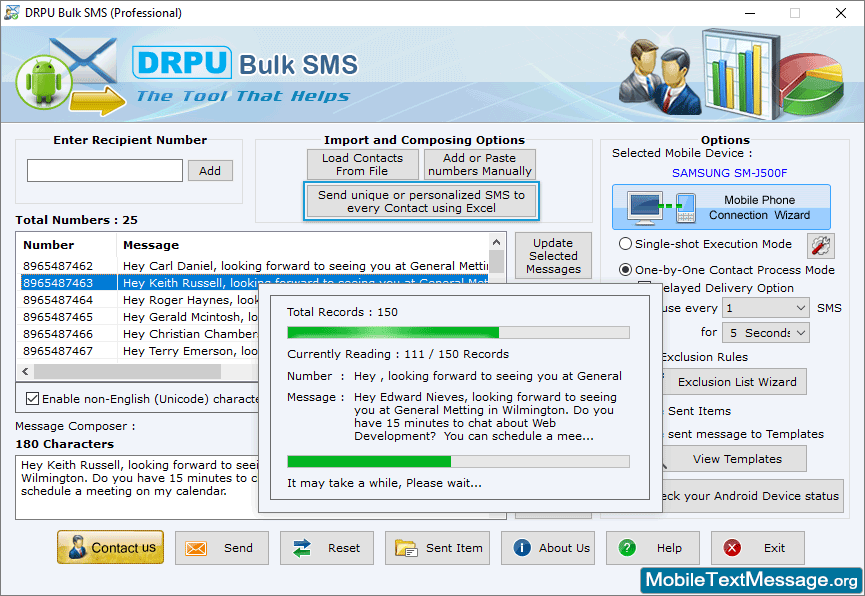Viewport: 865px width, 596px height.
Task: Select the row with number 8965487463
Action: pyautogui.click(x=254, y=283)
